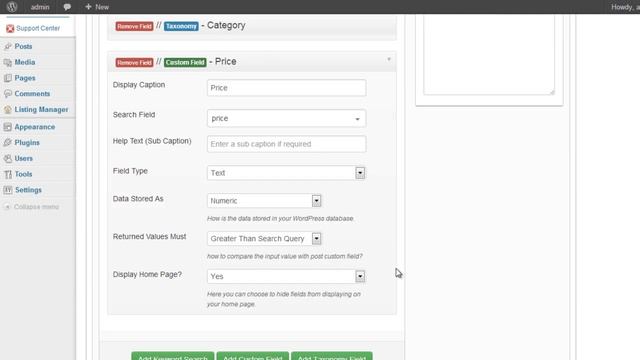Click the Collapse menu arrow icon
Image resolution: width=640 pixels, height=360 pixels.
pos(7,207)
